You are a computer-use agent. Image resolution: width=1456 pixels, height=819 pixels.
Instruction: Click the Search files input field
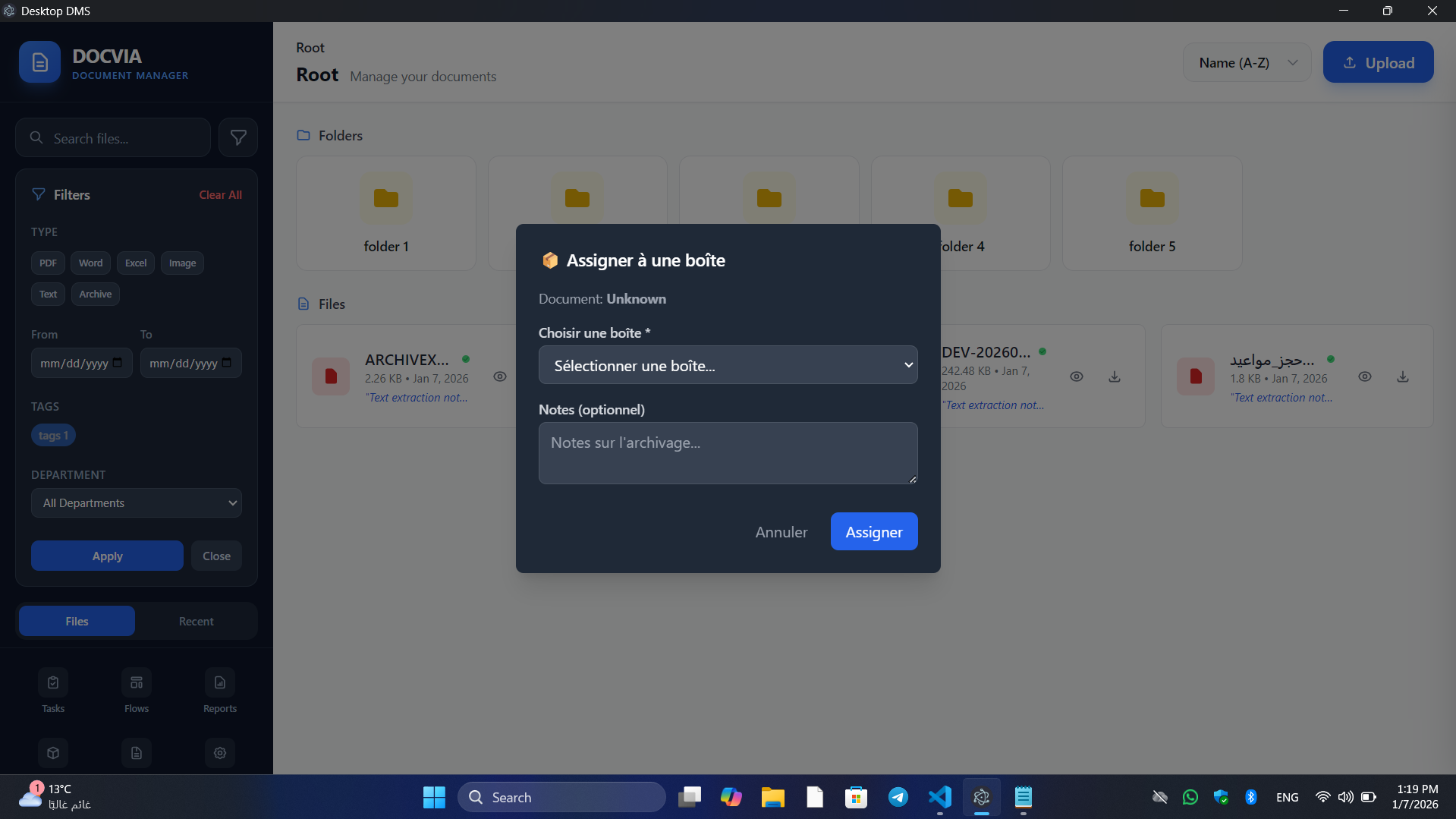(x=114, y=138)
